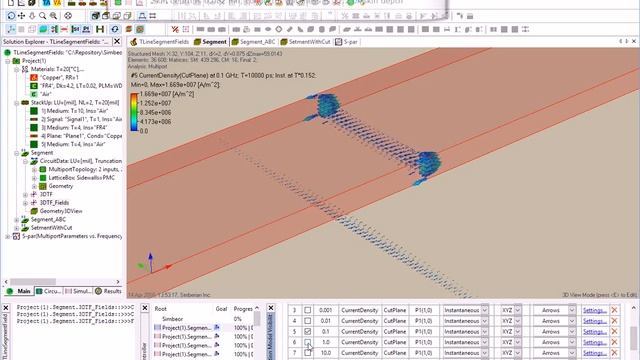Open row 4 XYZ component dropdown

(518, 321)
